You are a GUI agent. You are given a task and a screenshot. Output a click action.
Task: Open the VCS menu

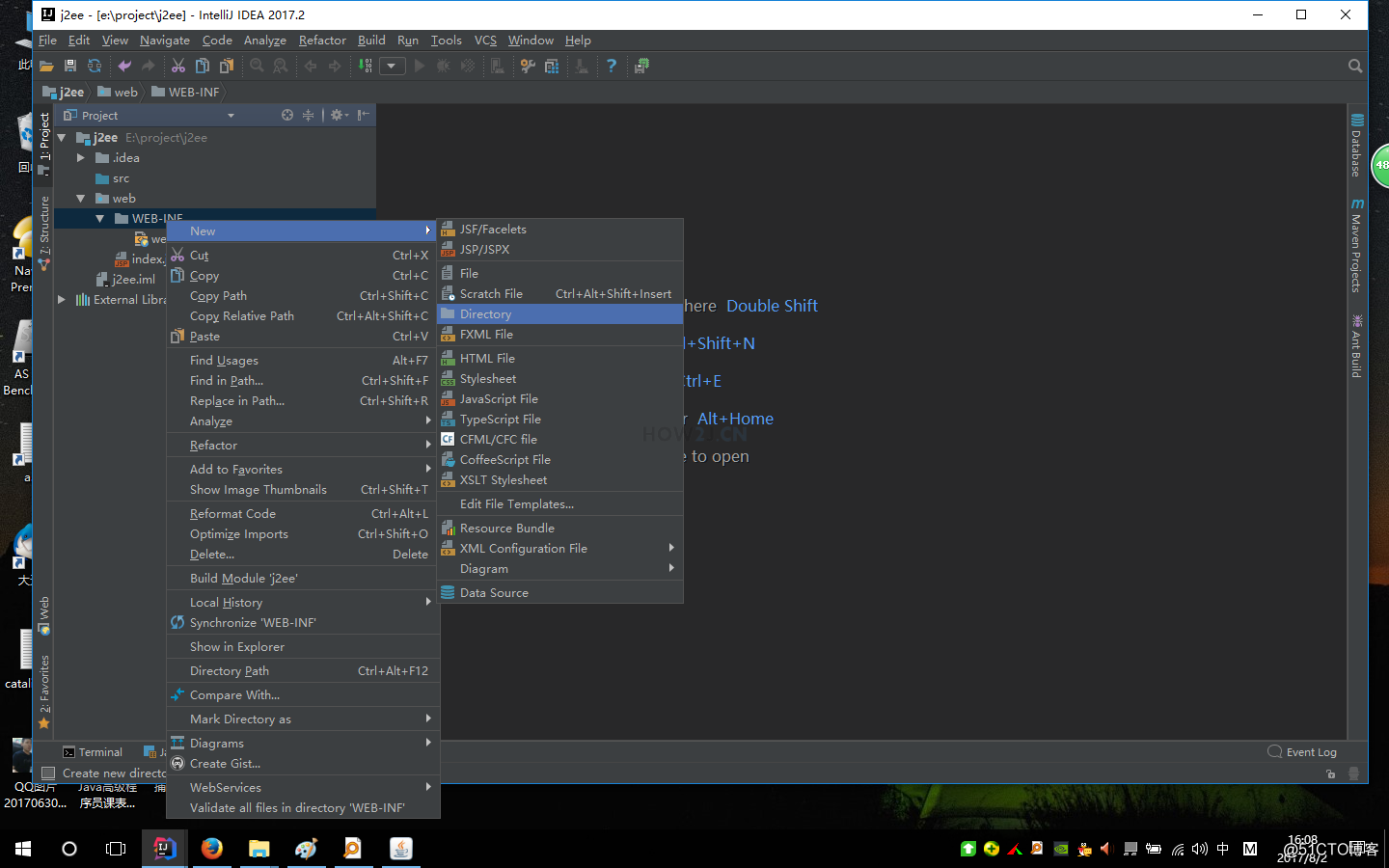[485, 41]
